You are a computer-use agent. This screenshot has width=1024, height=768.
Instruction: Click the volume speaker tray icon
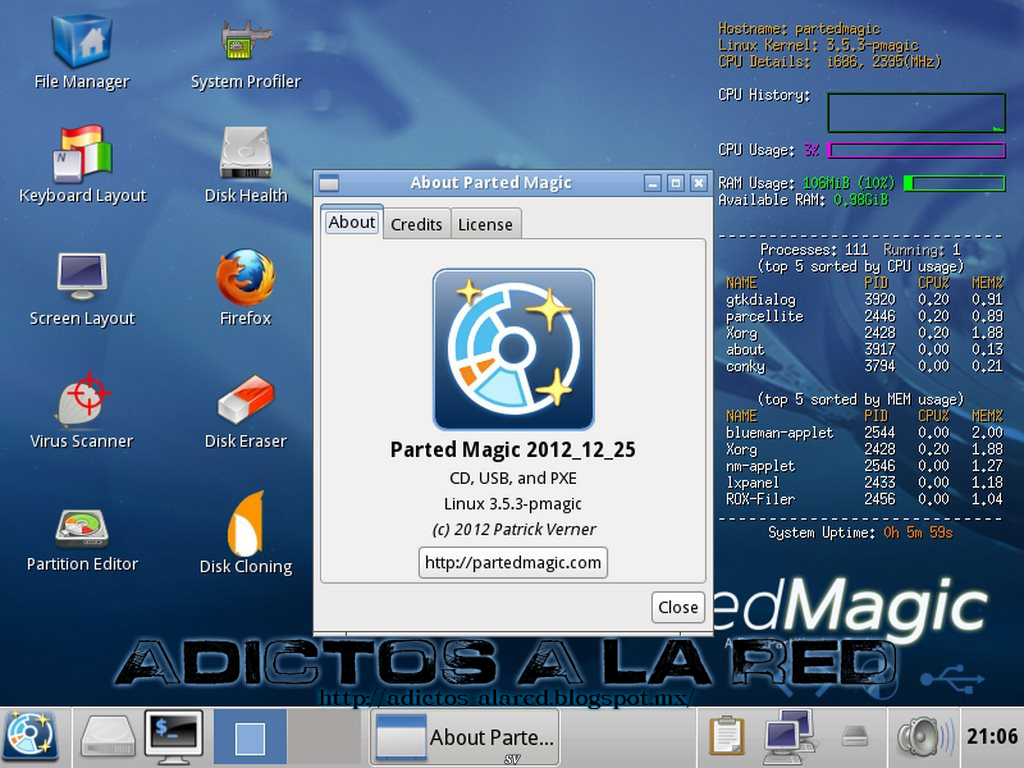click(x=923, y=738)
